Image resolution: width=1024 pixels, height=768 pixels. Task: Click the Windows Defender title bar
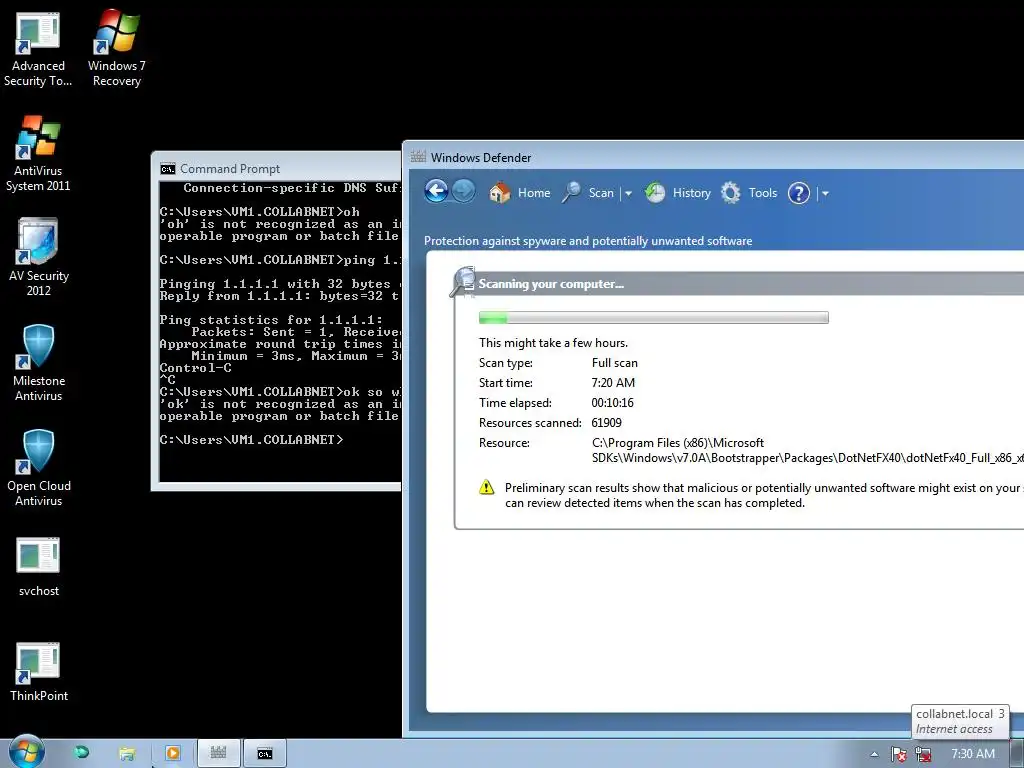713,157
